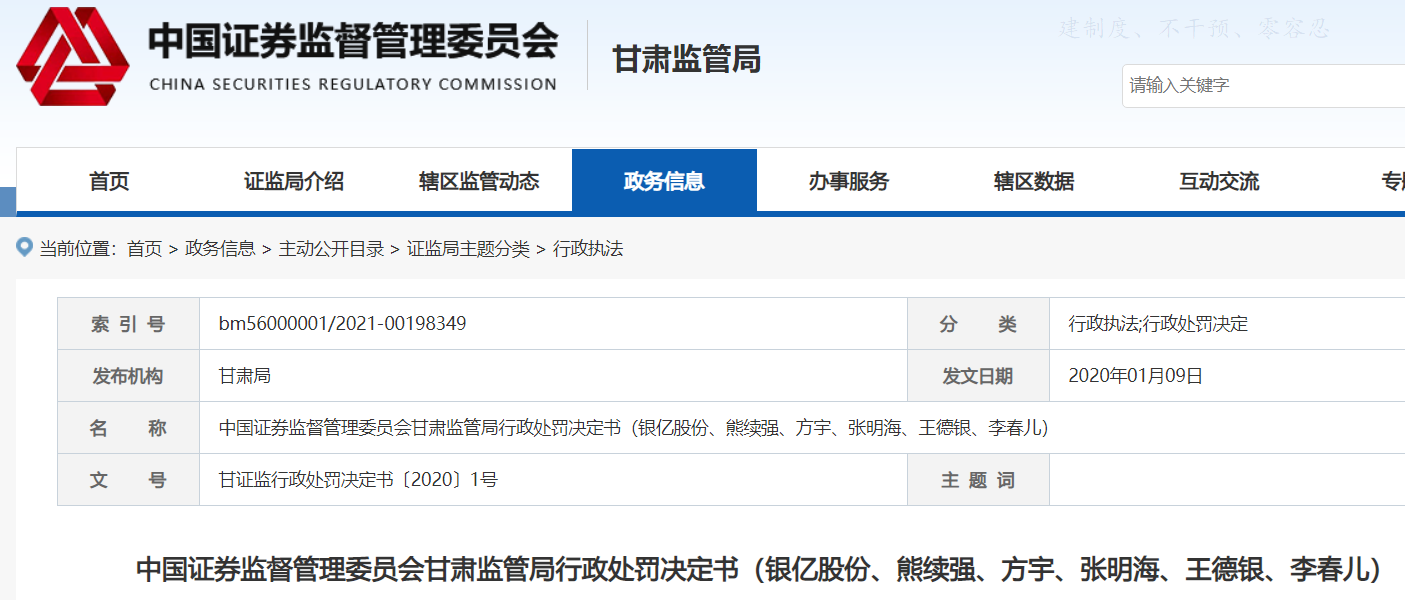Open the 证监局介绍 navigation tab
The width and height of the screenshot is (1405, 600).
coord(294,181)
